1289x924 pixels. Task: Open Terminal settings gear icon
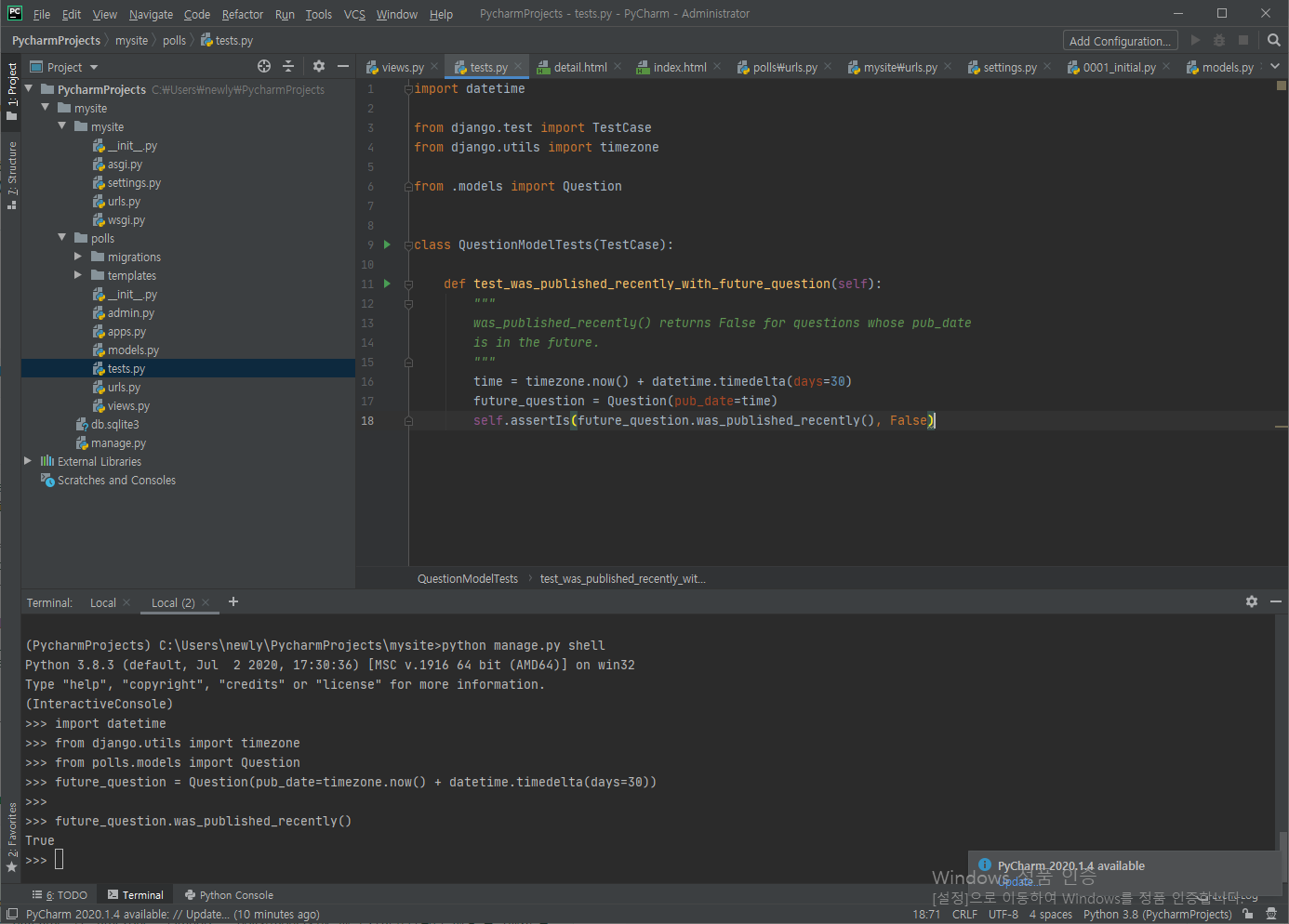(x=1252, y=601)
